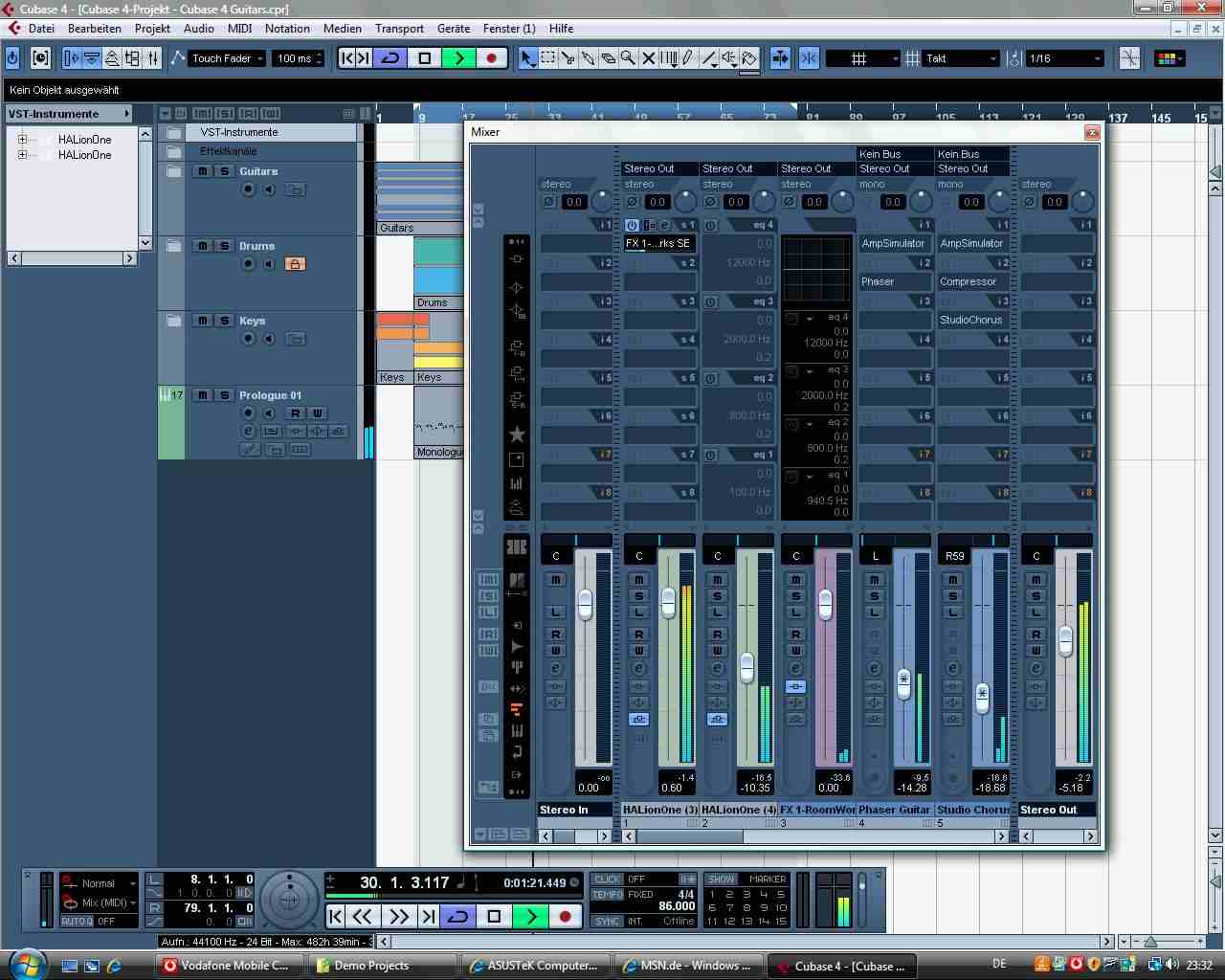Click tempo value 86.000

pos(677,906)
